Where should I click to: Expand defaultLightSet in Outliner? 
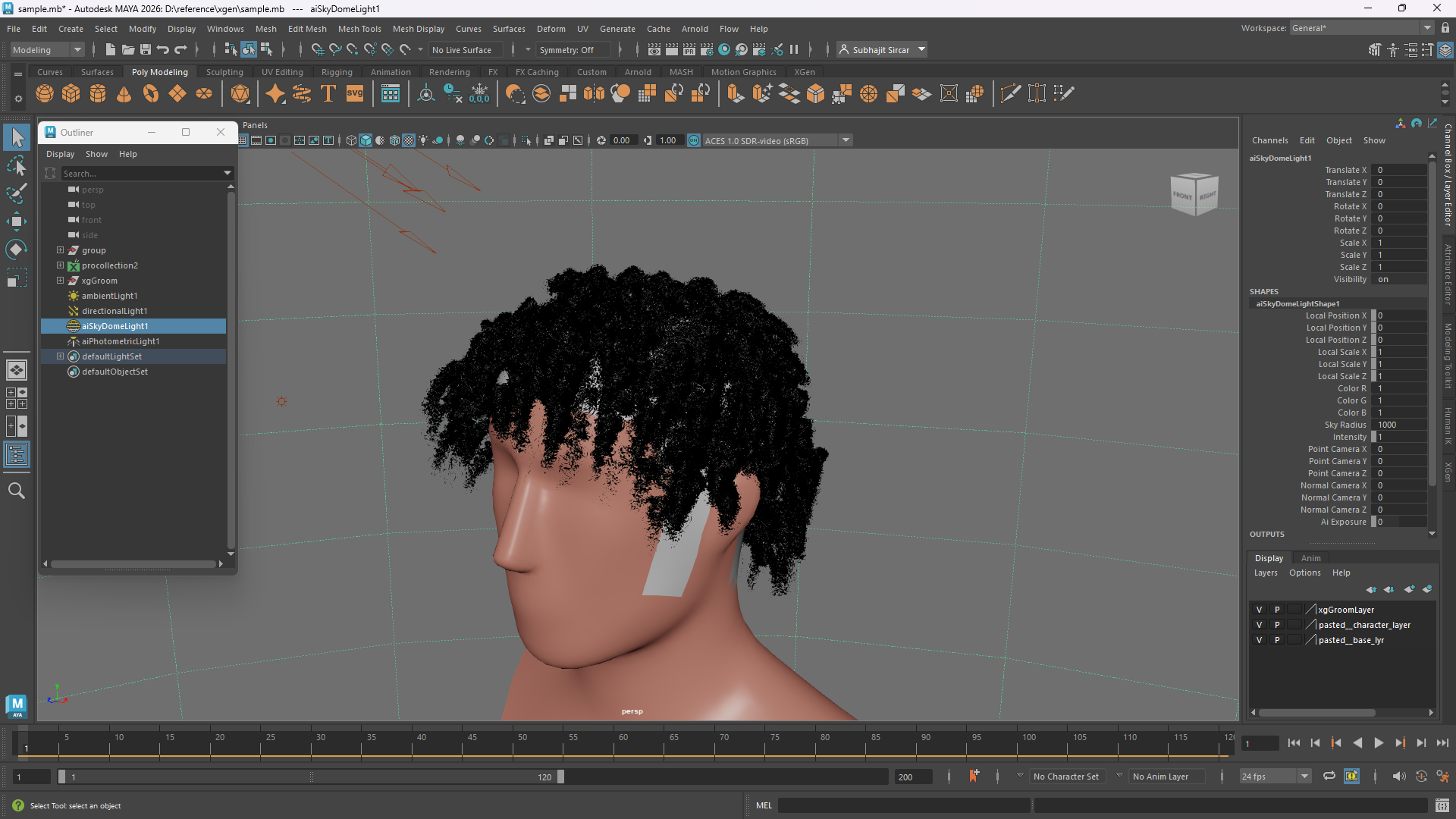tap(60, 356)
